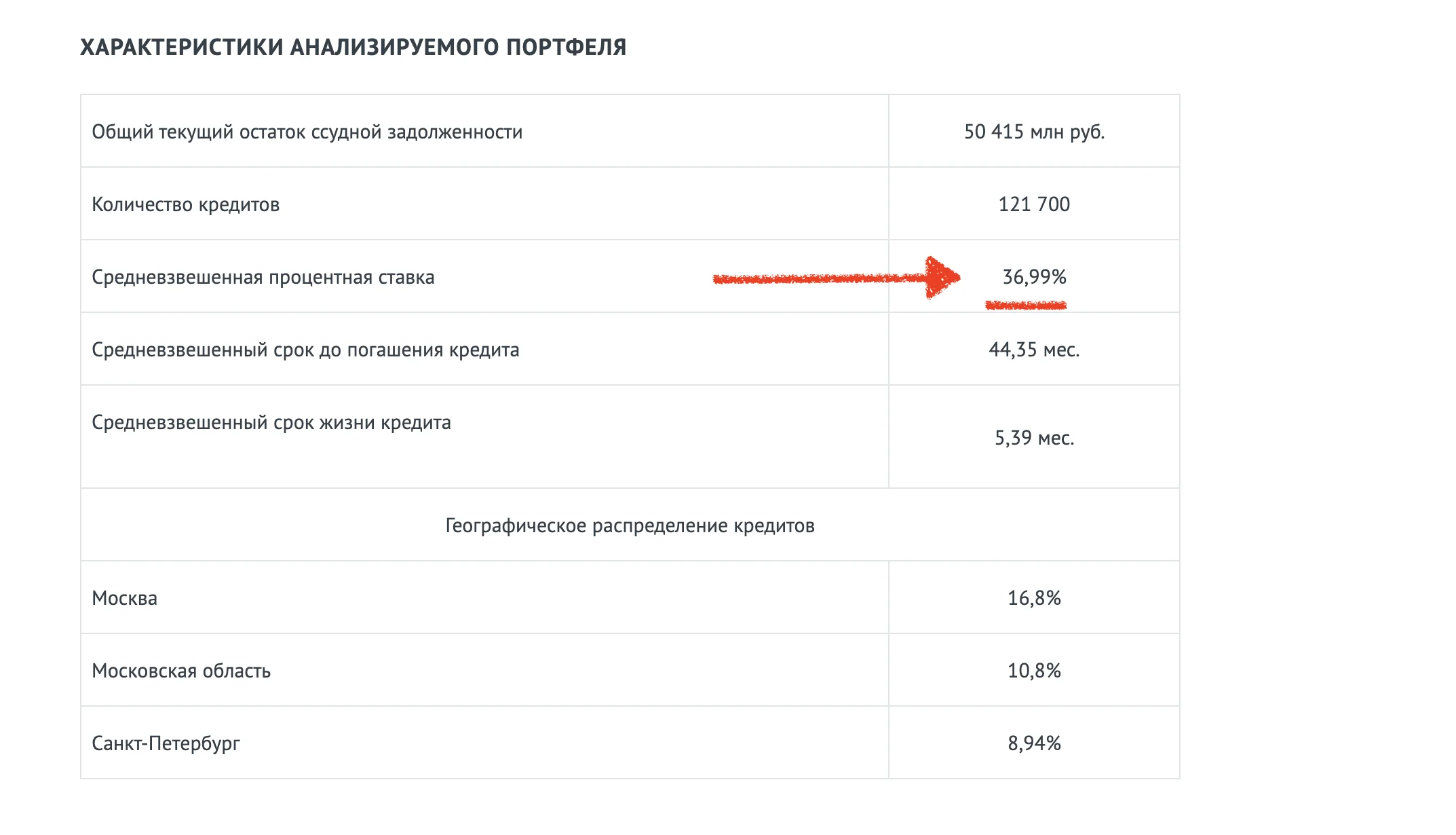
Task: Click the Географическое распределение кредитов subheading
Action: click(x=630, y=525)
